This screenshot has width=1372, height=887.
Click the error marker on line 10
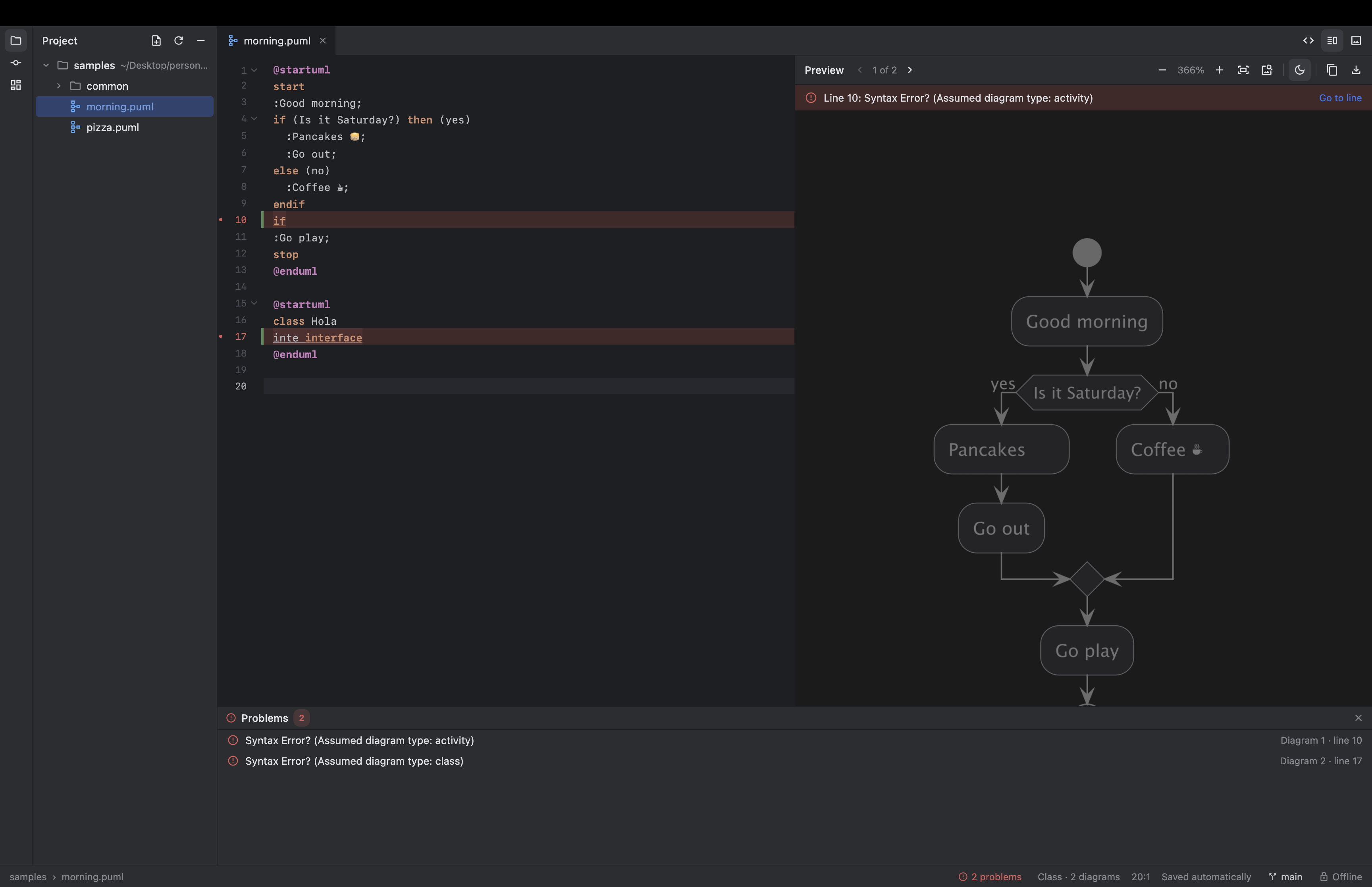click(x=220, y=220)
